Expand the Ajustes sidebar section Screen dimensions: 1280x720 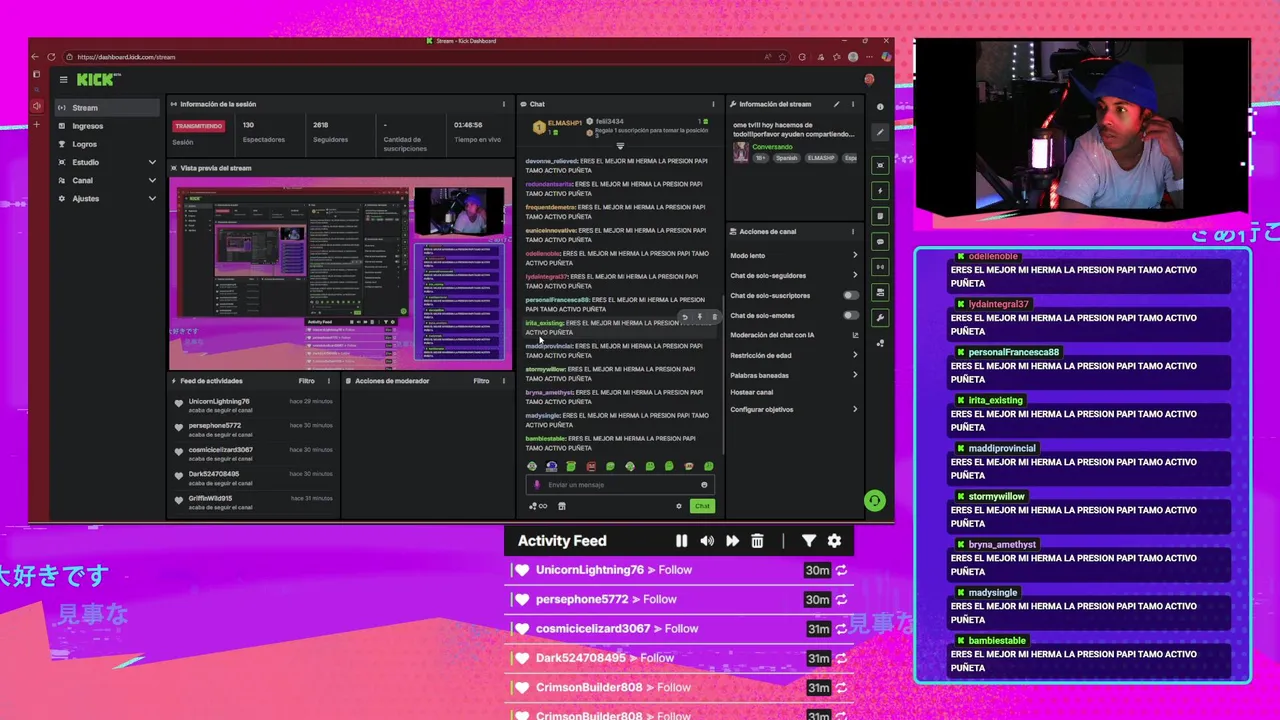pos(107,198)
